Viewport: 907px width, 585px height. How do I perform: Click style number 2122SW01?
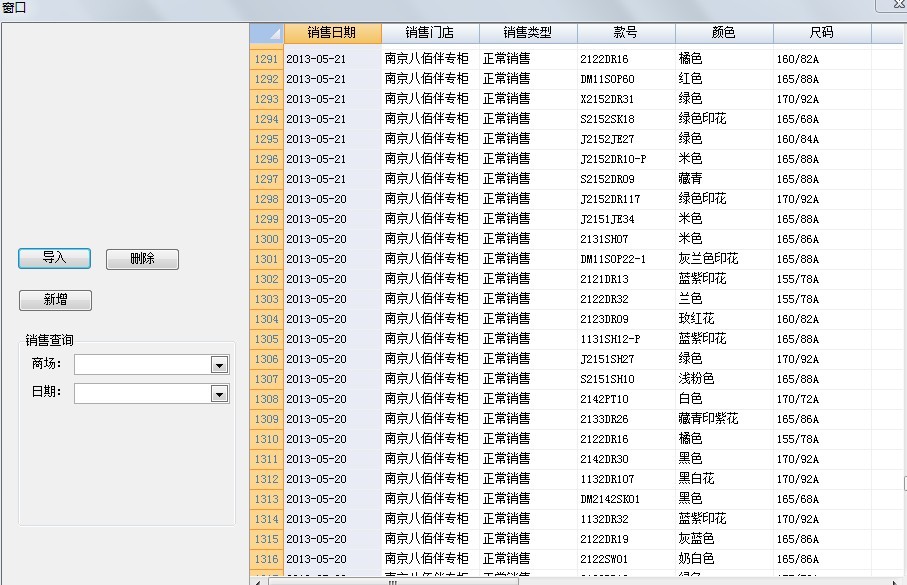tap(604, 559)
